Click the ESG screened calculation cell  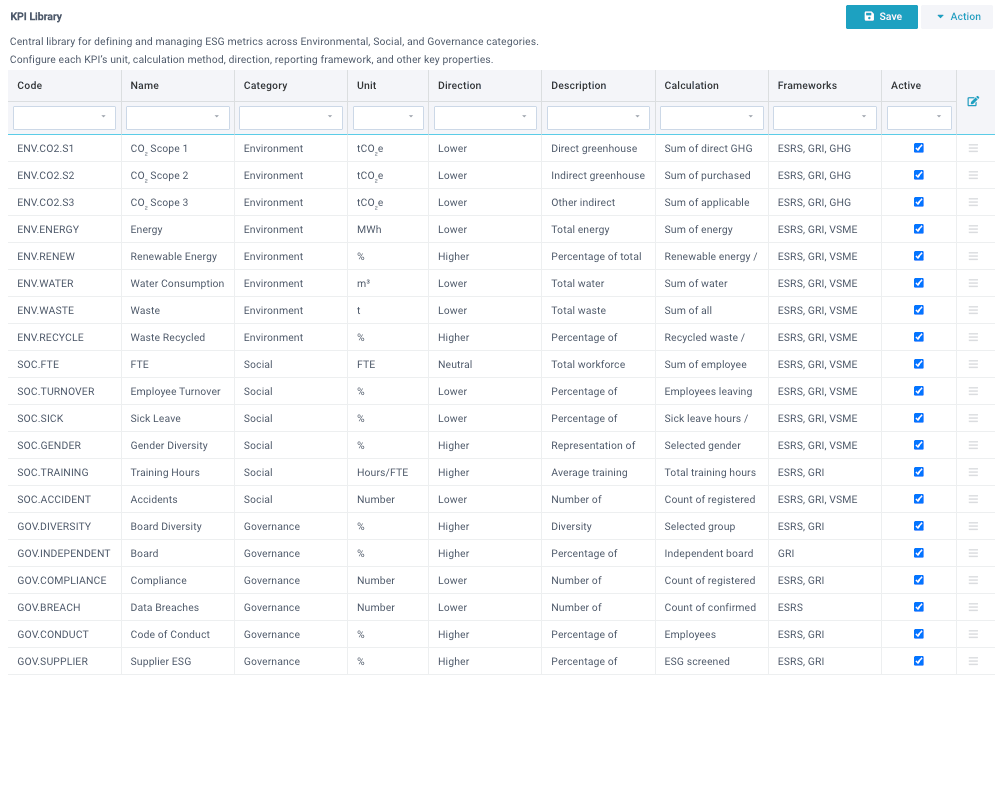coord(711,661)
